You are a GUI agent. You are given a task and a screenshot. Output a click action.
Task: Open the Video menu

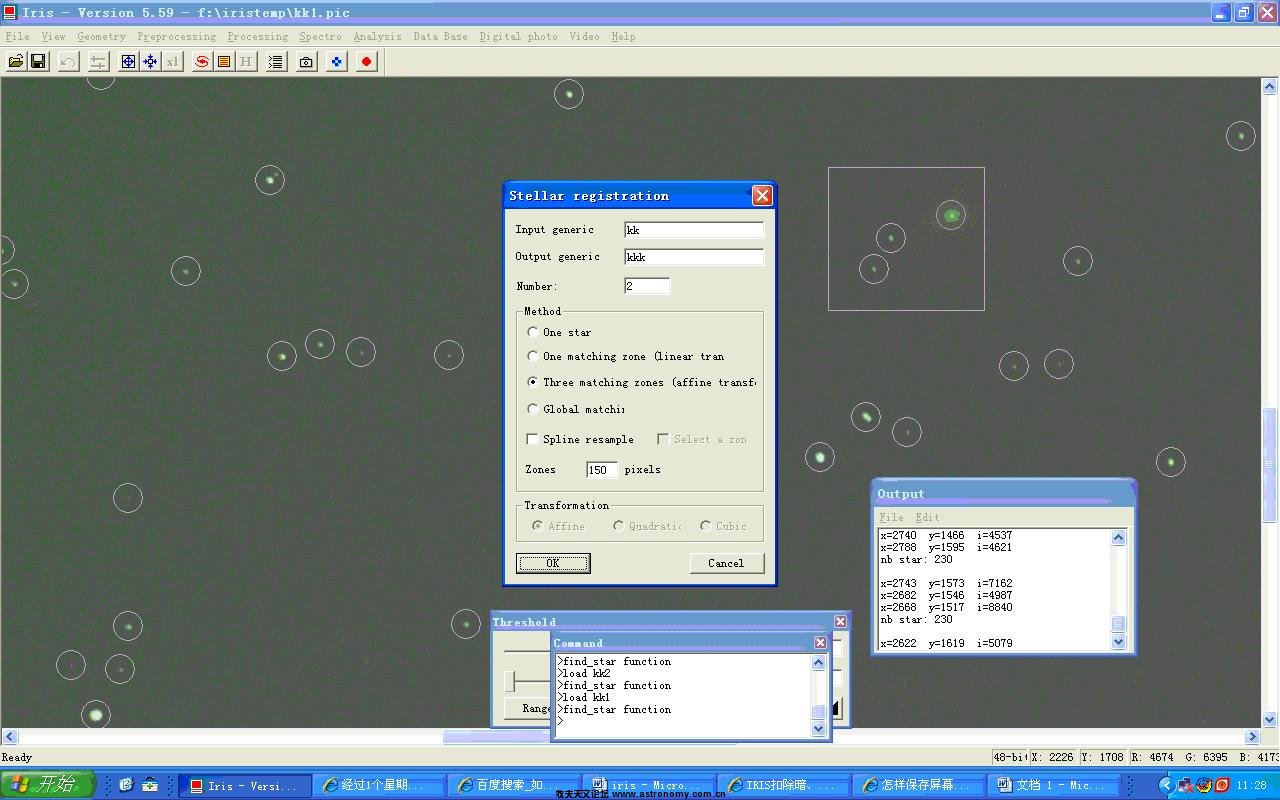click(584, 37)
